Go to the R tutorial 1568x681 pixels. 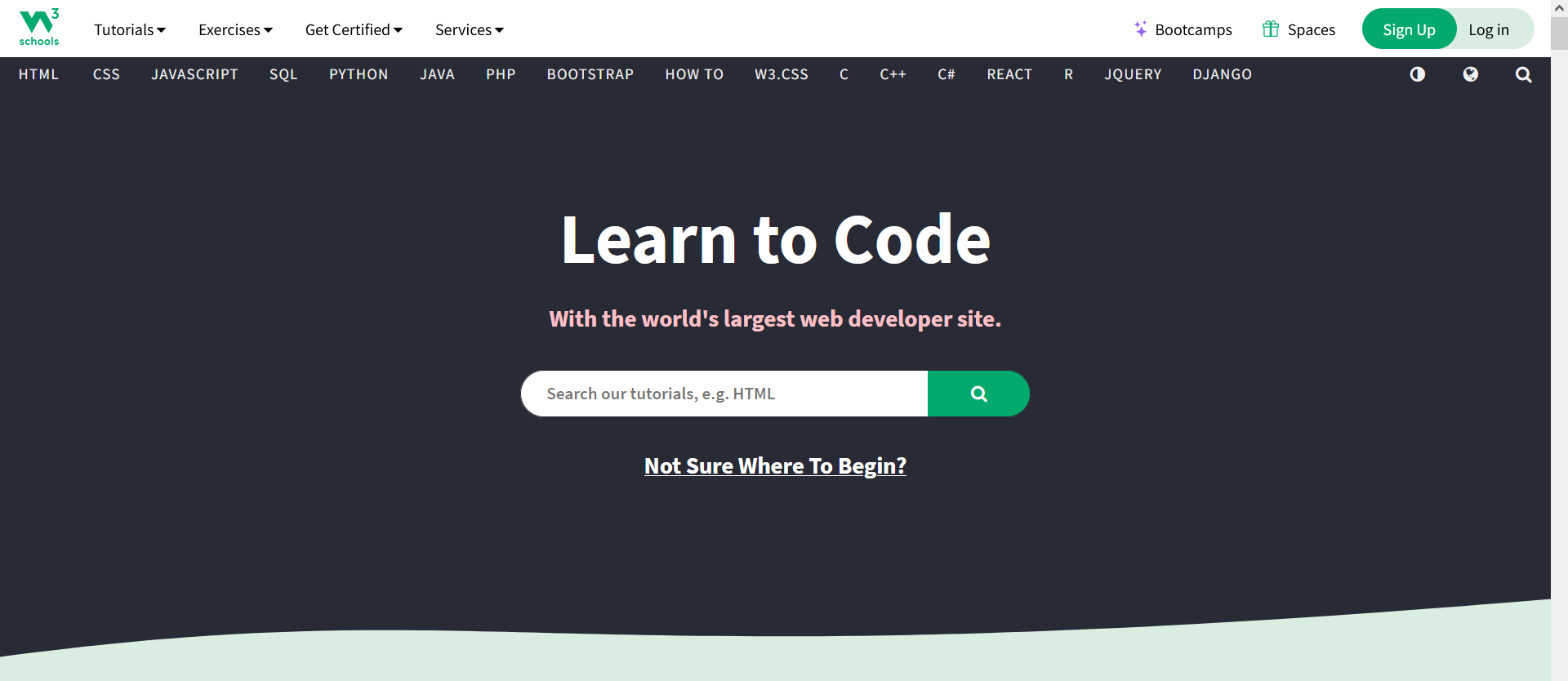click(1068, 74)
